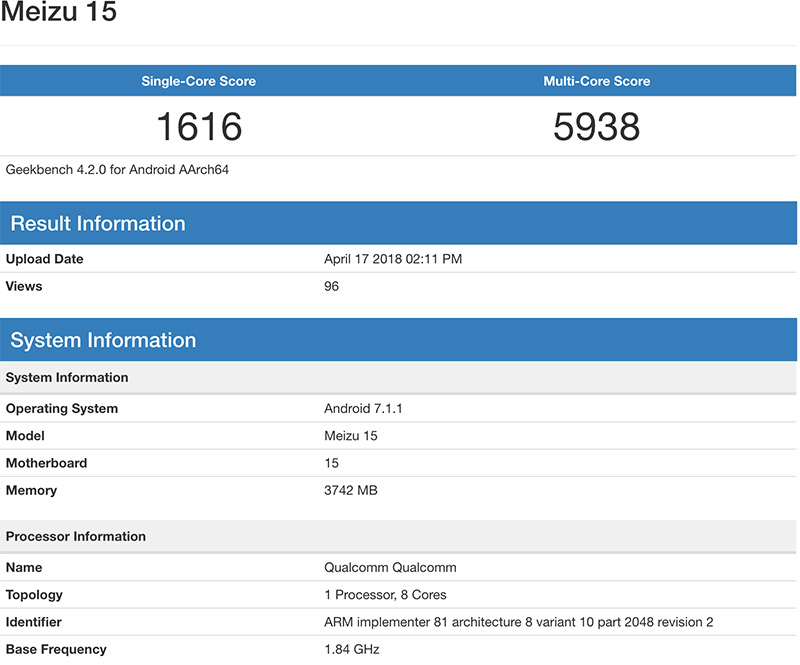This screenshot has height=665, width=800.
Task: Click the gray System Information subheader row
Action: [x=398, y=377]
